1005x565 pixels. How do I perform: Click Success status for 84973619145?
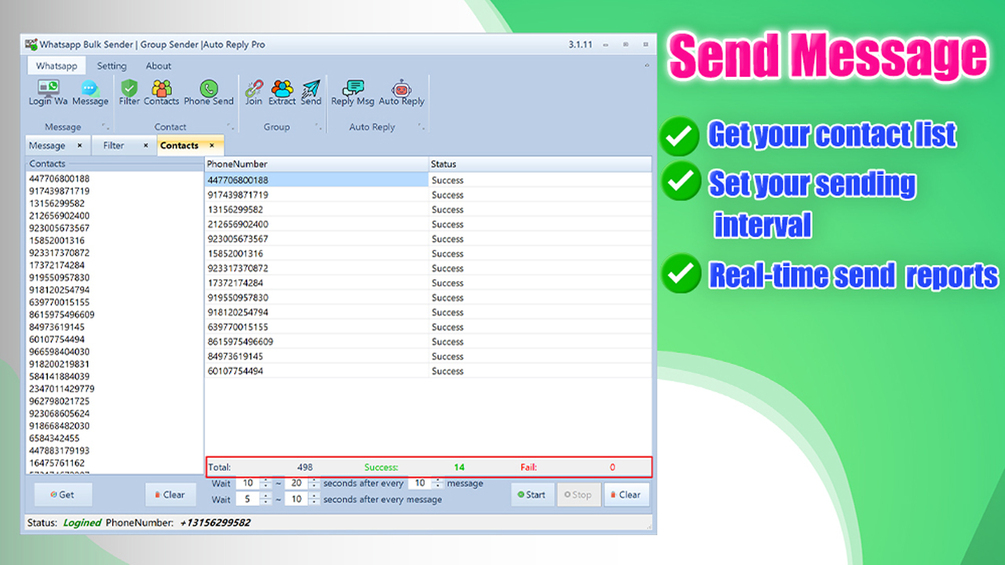point(447,356)
